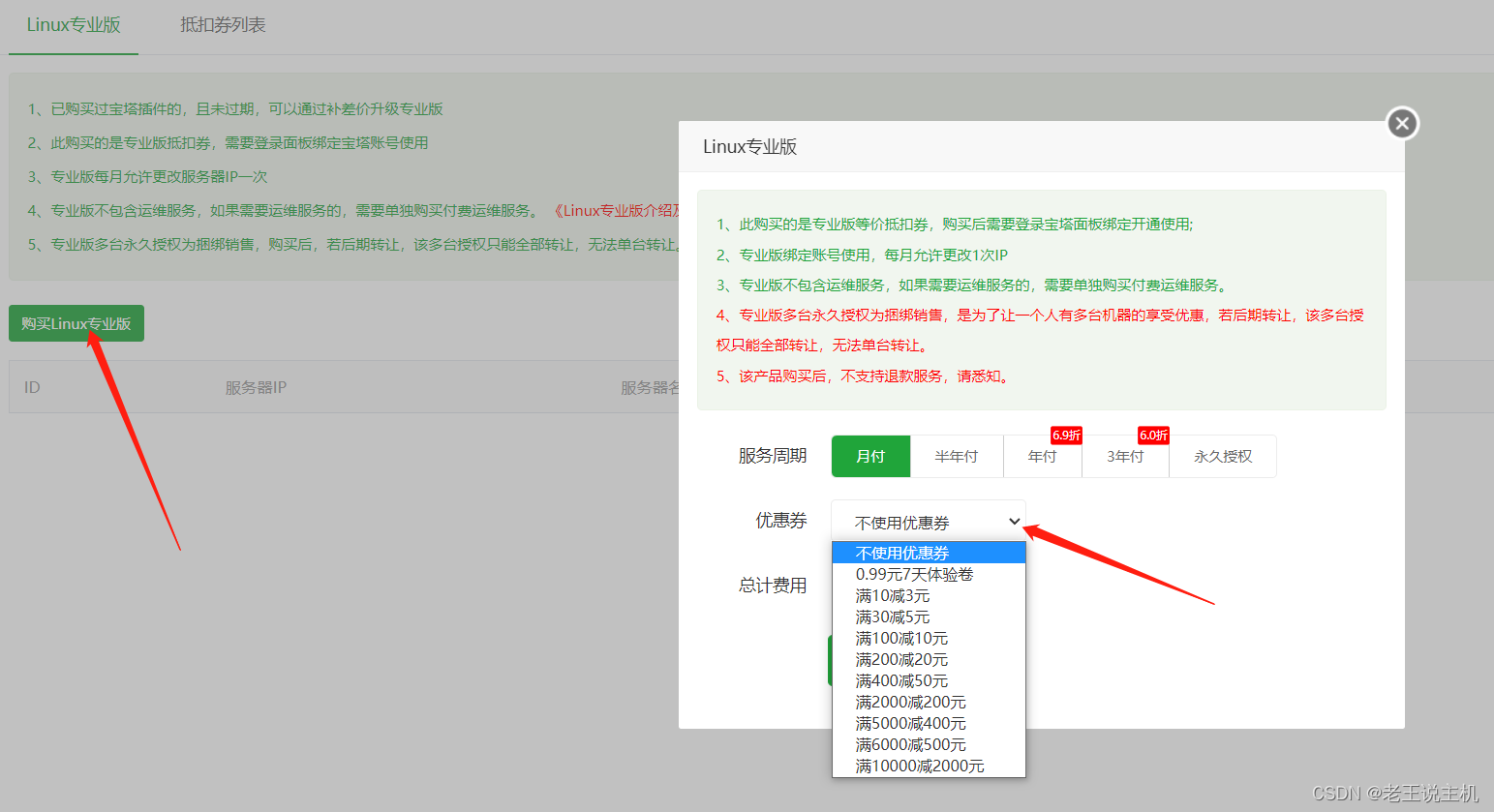Click the Linux专业版 dialog title
This screenshot has width=1494, height=812.
(x=750, y=147)
